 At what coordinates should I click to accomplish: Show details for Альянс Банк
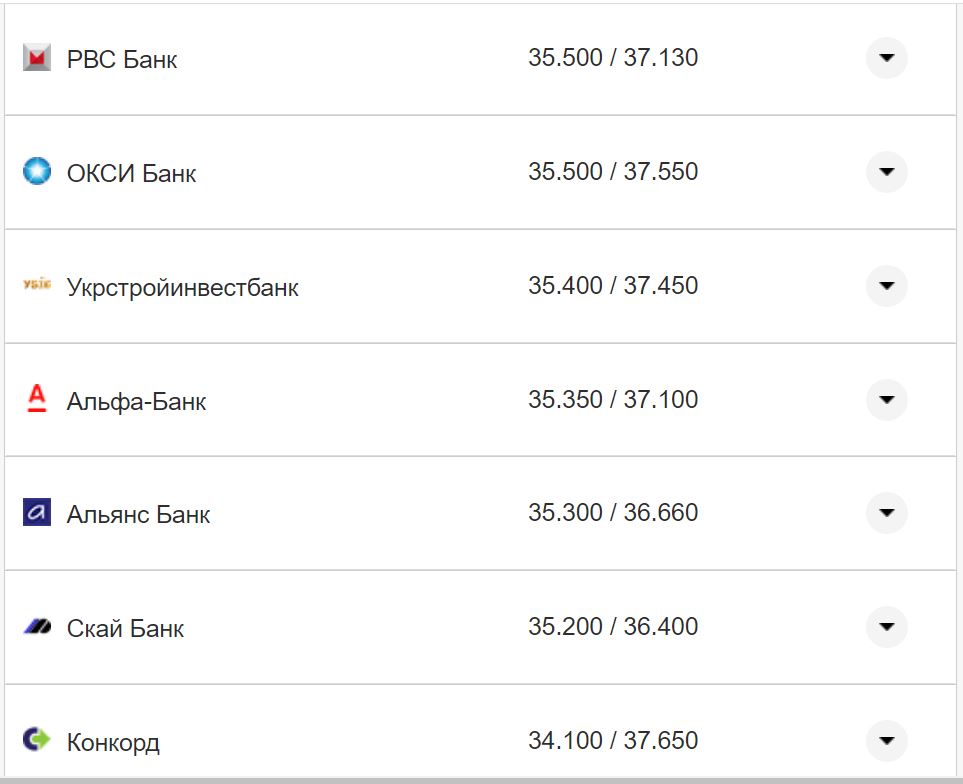(x=886, y=513)
